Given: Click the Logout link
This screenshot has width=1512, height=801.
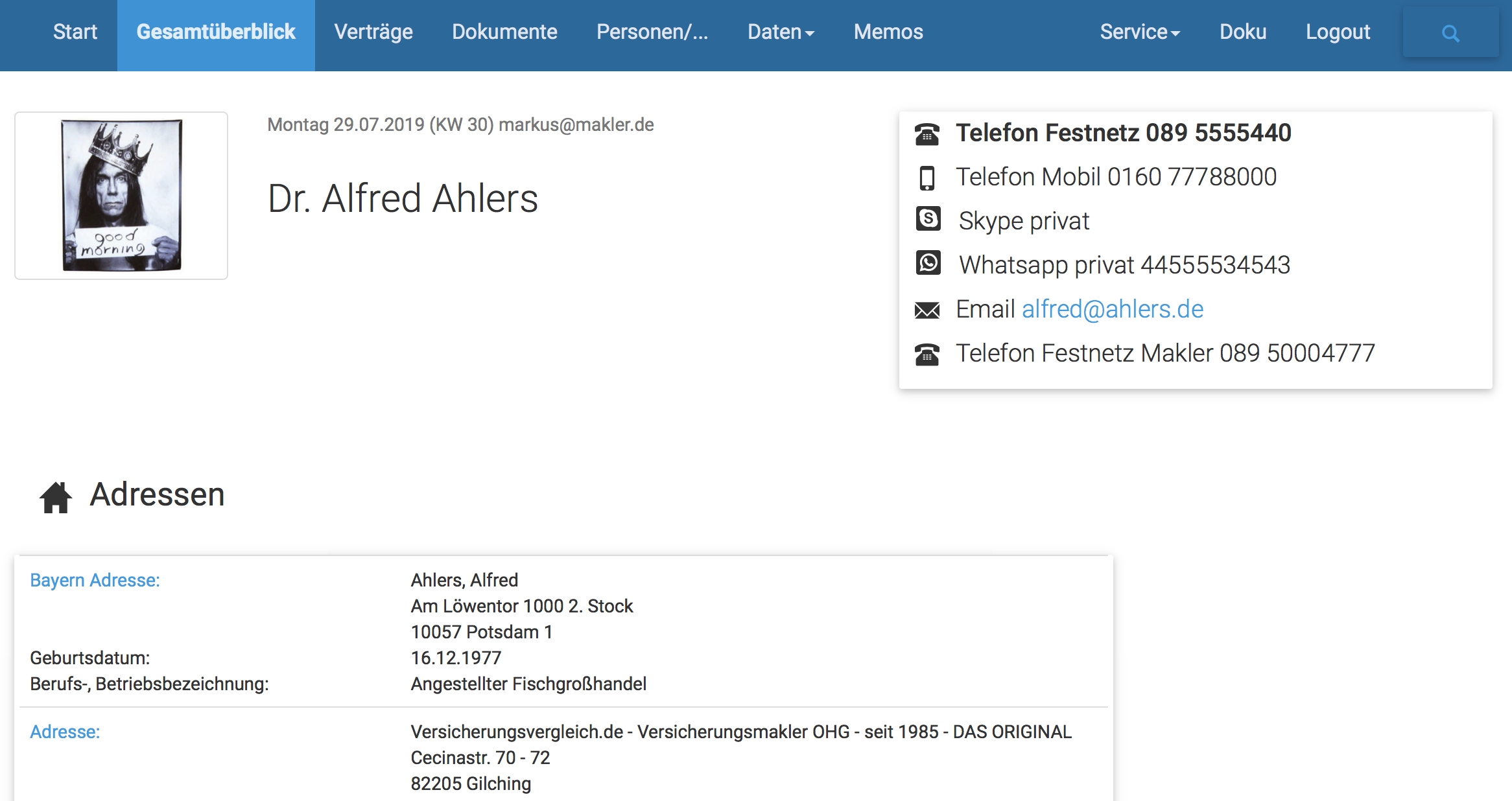Looking at the screenshot, I should [1338, 32].
